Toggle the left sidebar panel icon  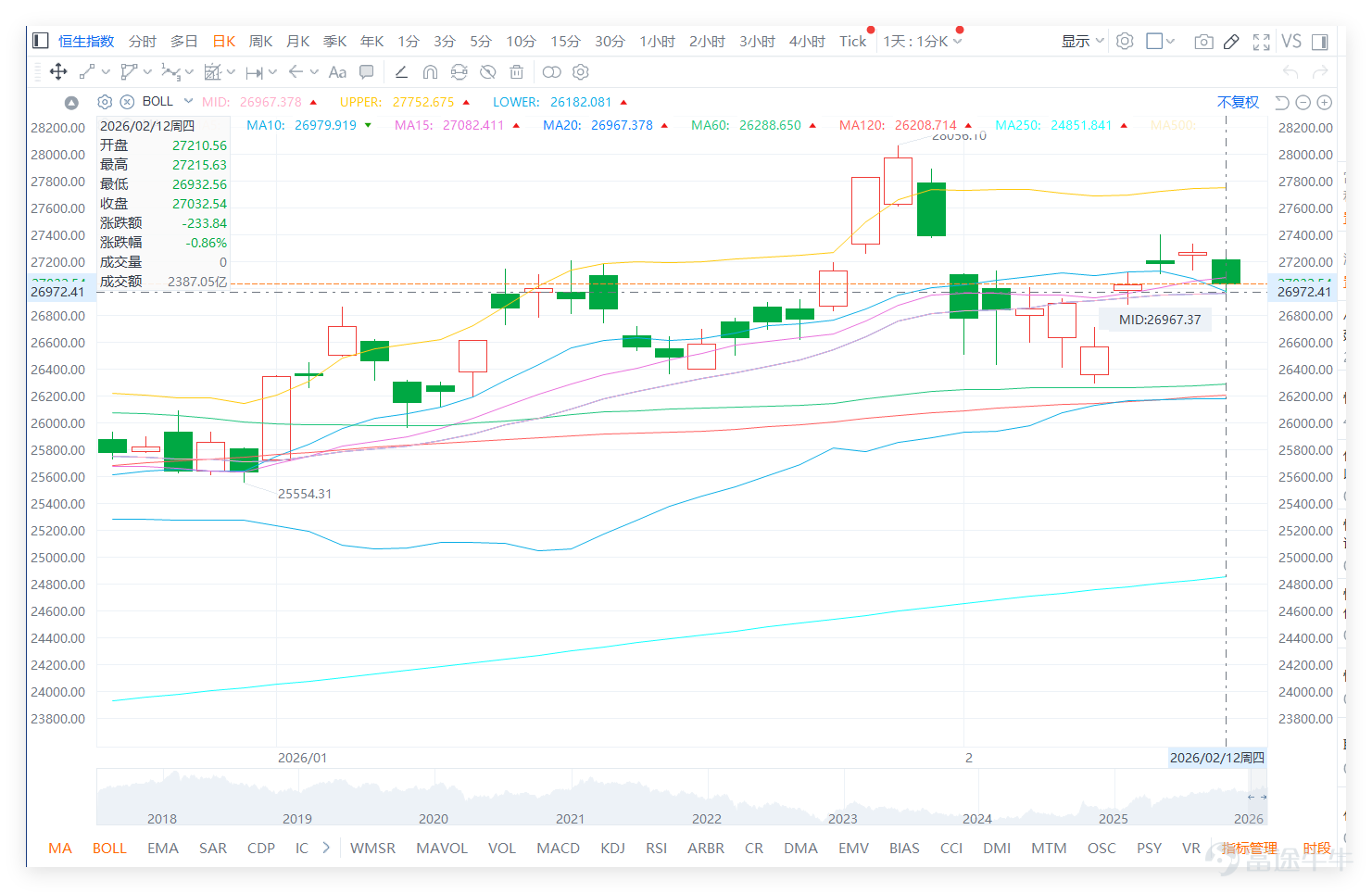[x=40, y=41]
